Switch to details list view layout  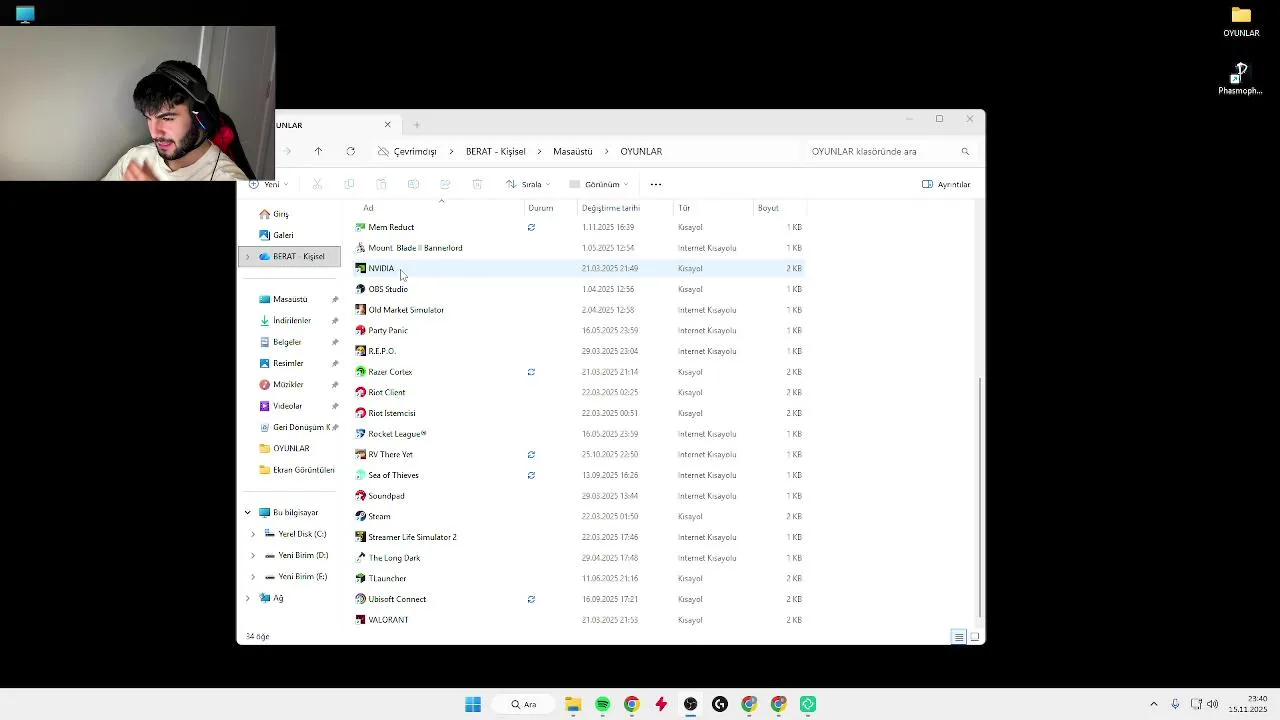958,637
